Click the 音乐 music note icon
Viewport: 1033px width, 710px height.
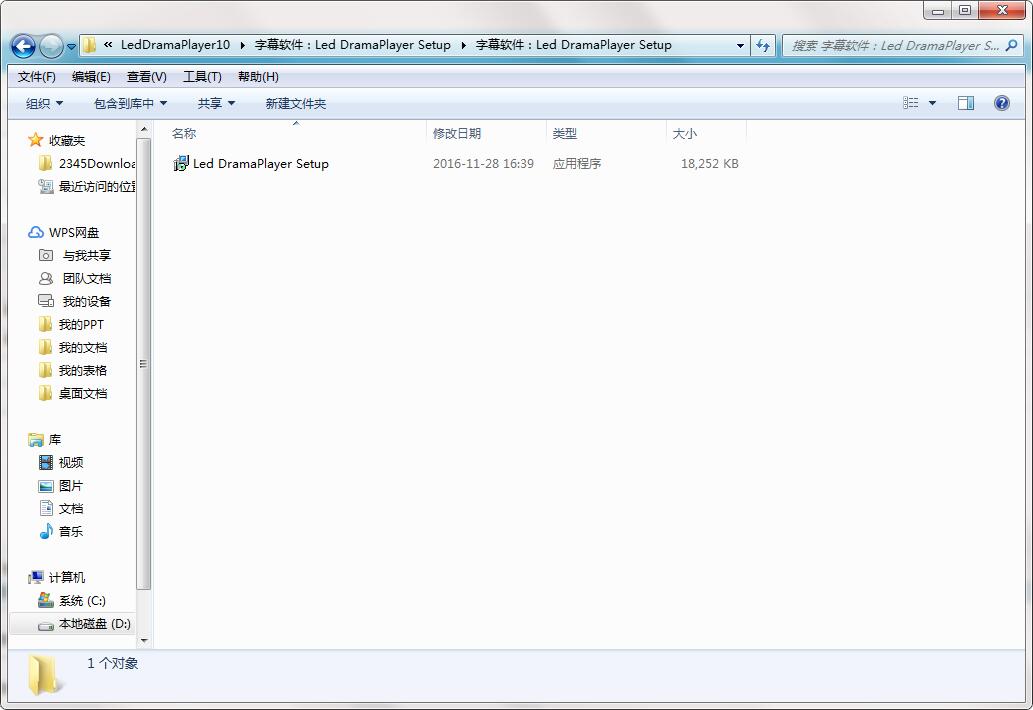click(x=46, y=532)
